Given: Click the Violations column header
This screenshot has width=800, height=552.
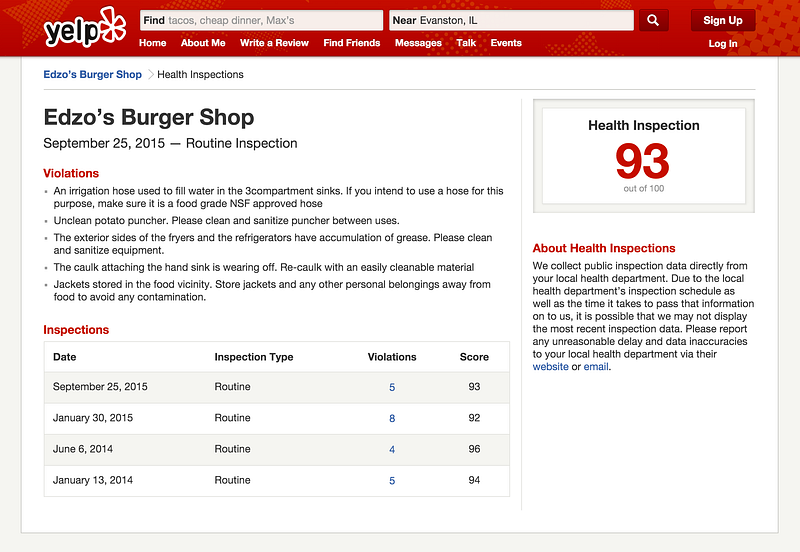Looking at the screenshot, I should 392,357.
